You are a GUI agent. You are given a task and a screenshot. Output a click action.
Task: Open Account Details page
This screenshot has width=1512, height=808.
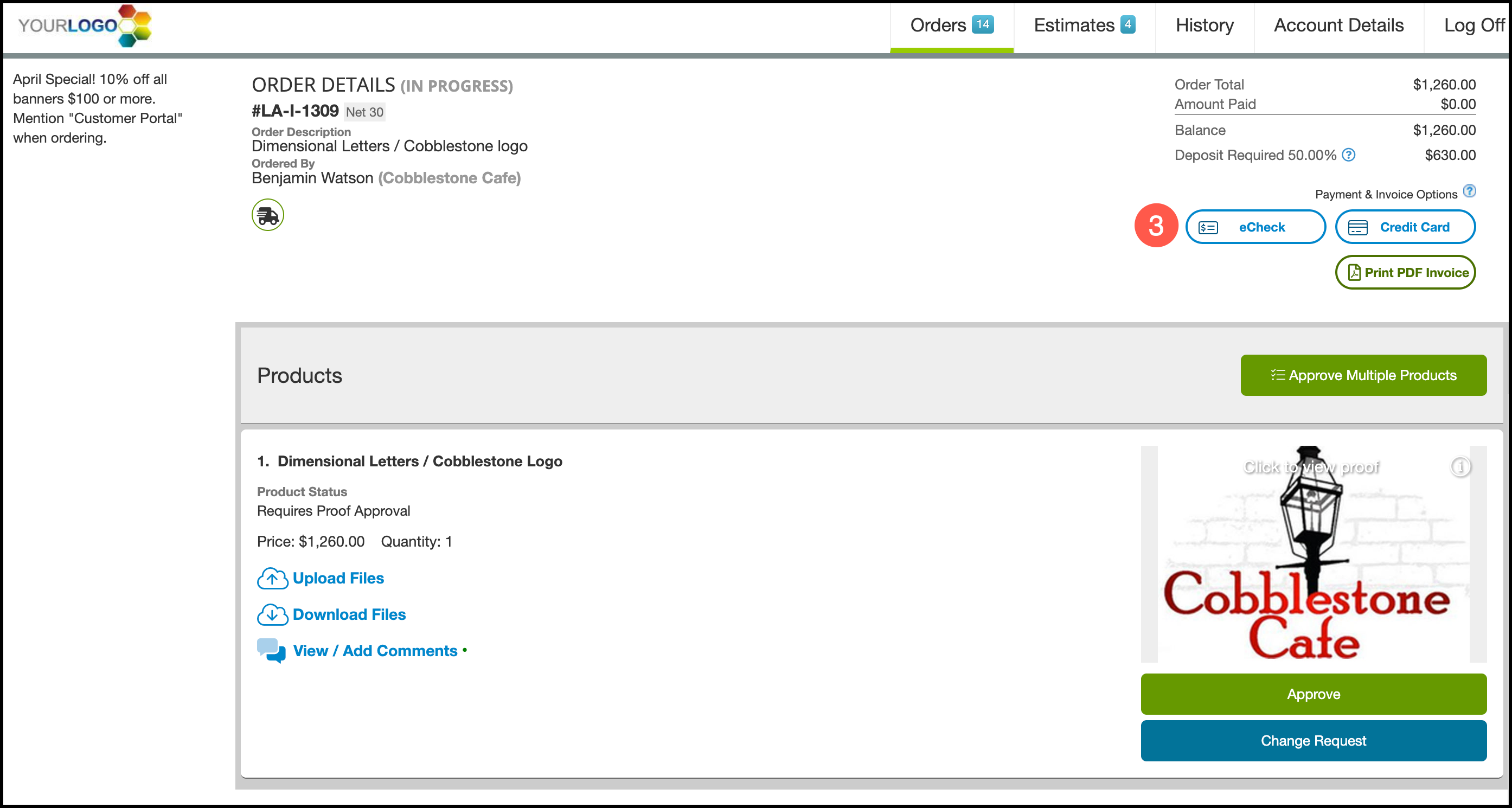[1338, 26]
